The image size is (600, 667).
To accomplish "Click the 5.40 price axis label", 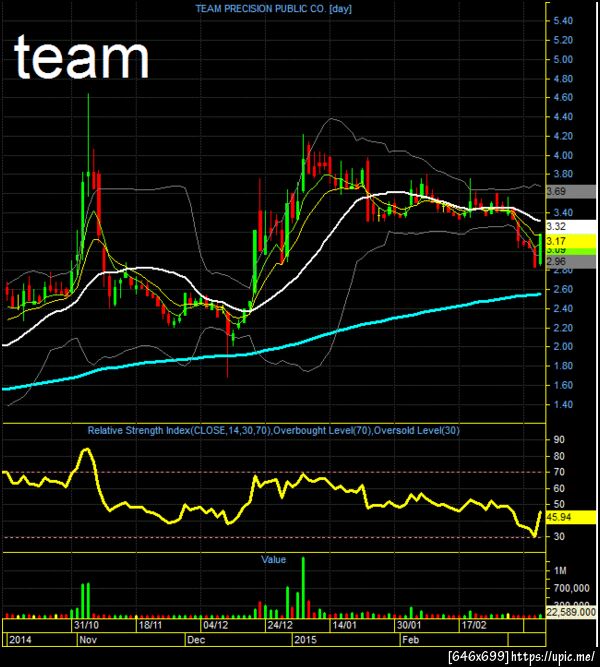I will pos(563,21).
